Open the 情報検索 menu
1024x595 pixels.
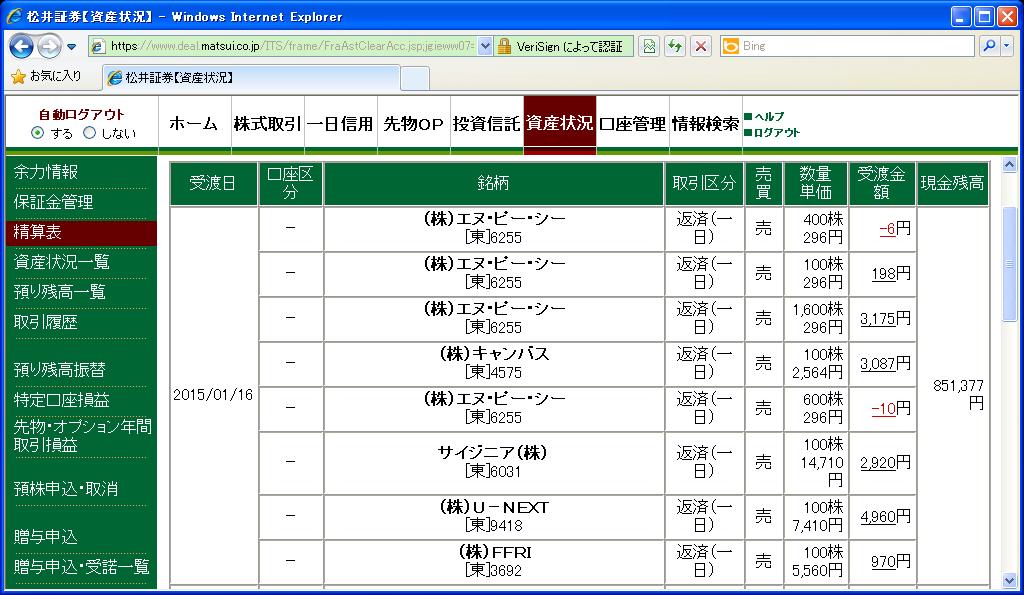click(706, 123)
